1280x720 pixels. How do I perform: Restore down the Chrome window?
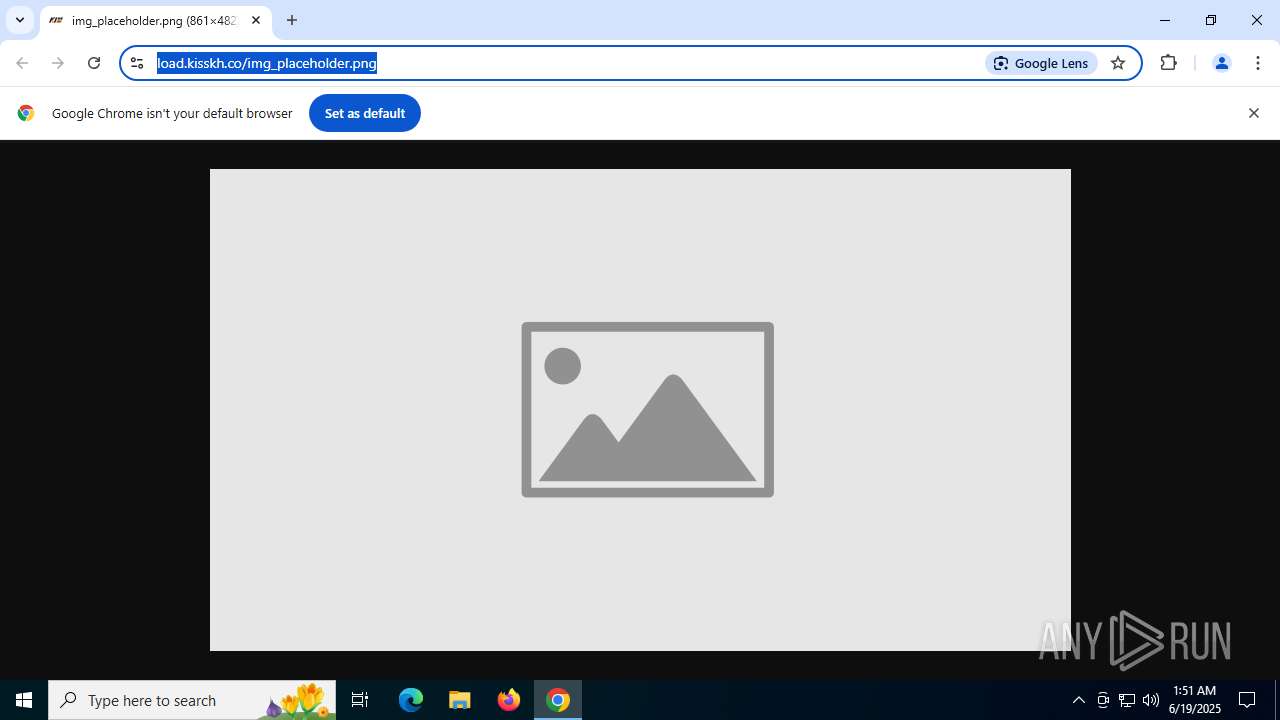click(1211, 20)
